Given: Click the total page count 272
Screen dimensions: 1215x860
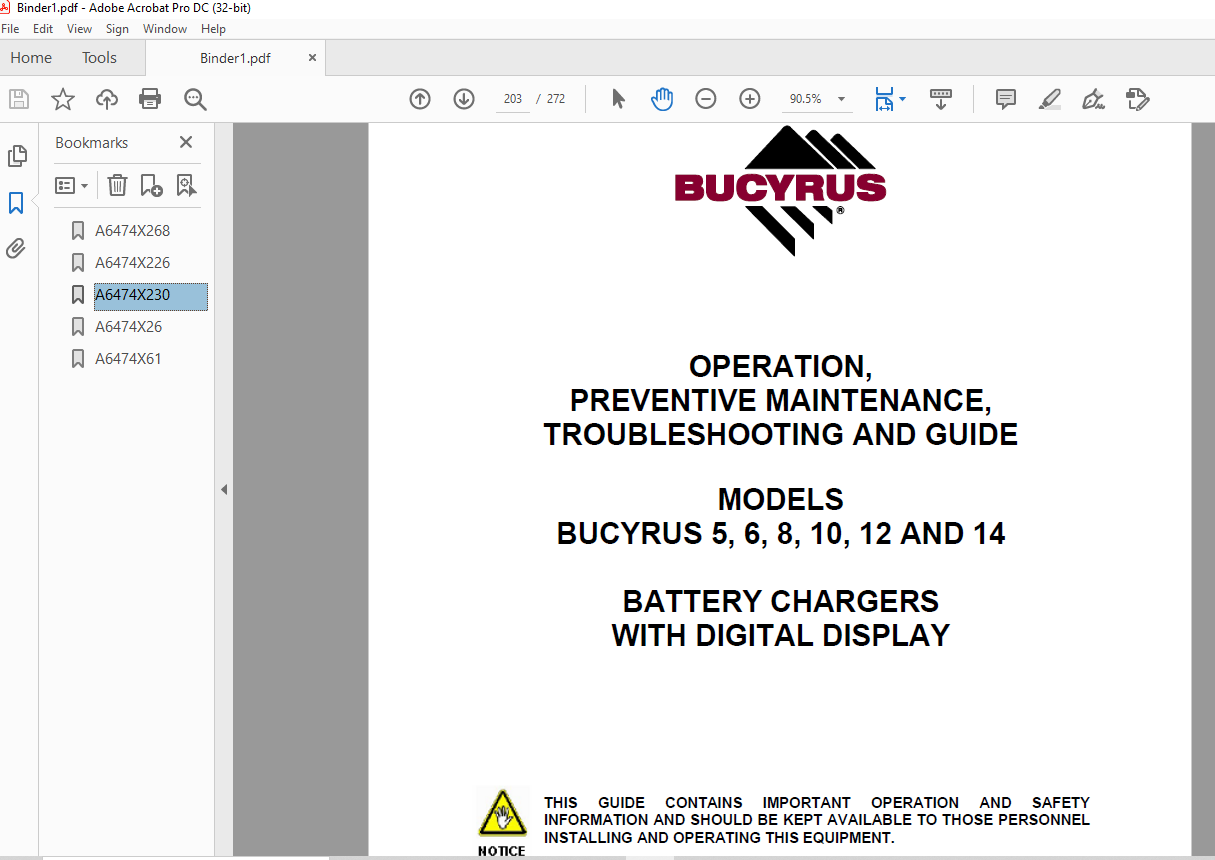Looking at the screenshot, I should 556,99.
